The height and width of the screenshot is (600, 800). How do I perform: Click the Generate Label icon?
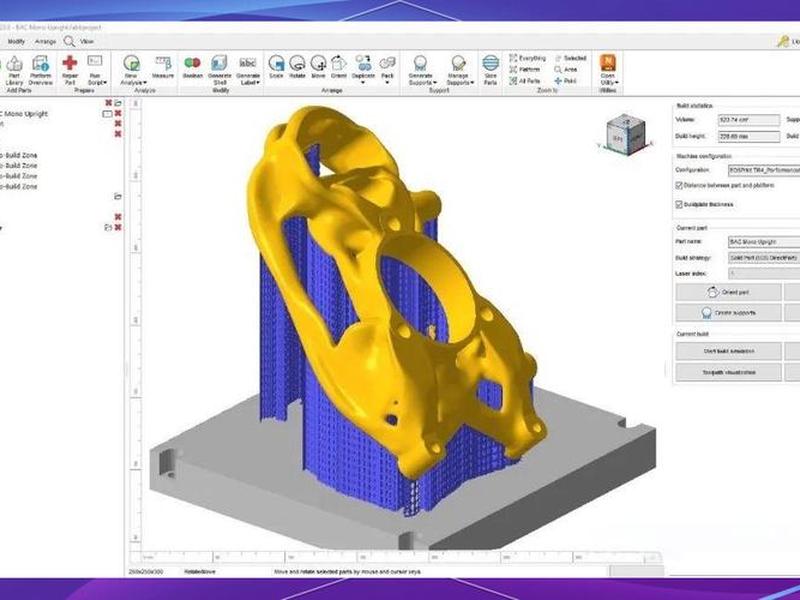point(248,63)
